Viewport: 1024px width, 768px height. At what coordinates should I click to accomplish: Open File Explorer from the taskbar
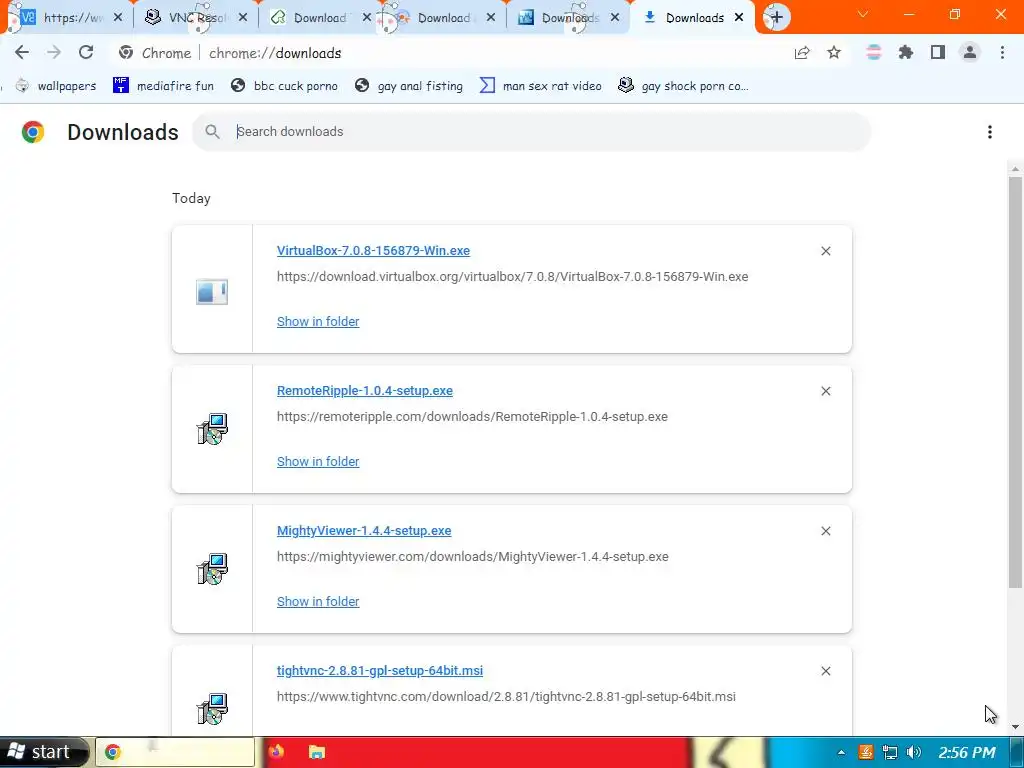(x=317, y=752)
